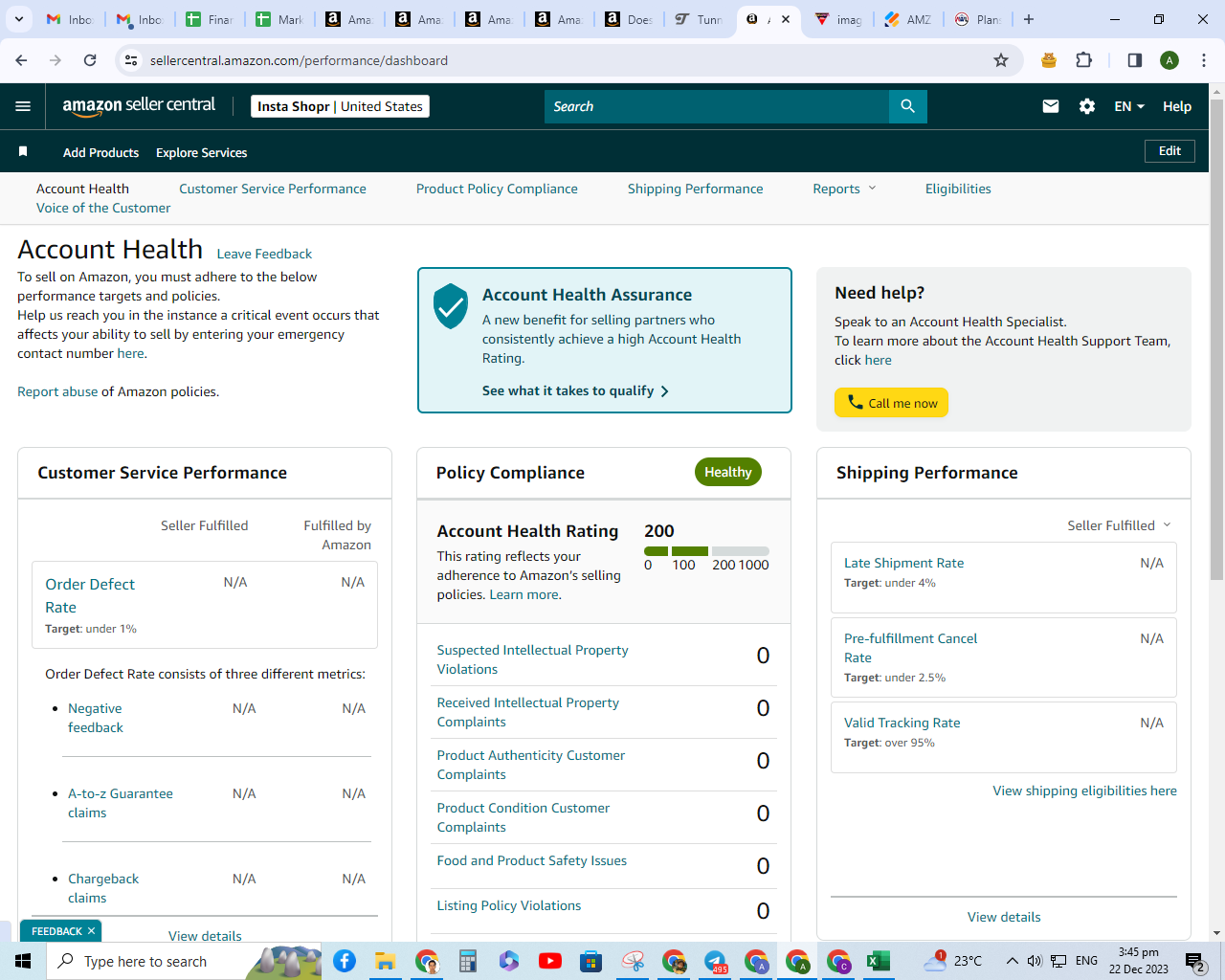Toggle the Chrome side panel icon
The image size is (1225, 980).
click(1135, 60)
